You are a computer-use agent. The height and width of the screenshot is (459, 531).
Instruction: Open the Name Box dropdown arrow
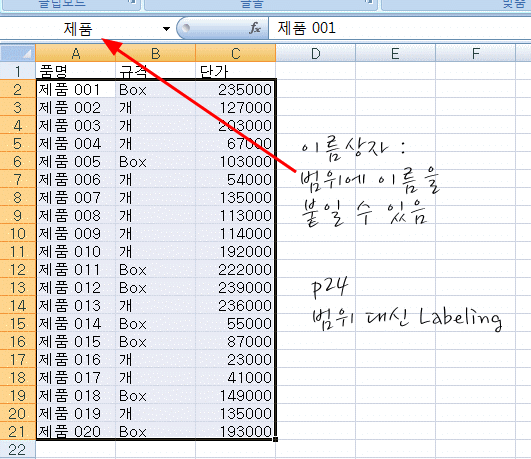166,29
